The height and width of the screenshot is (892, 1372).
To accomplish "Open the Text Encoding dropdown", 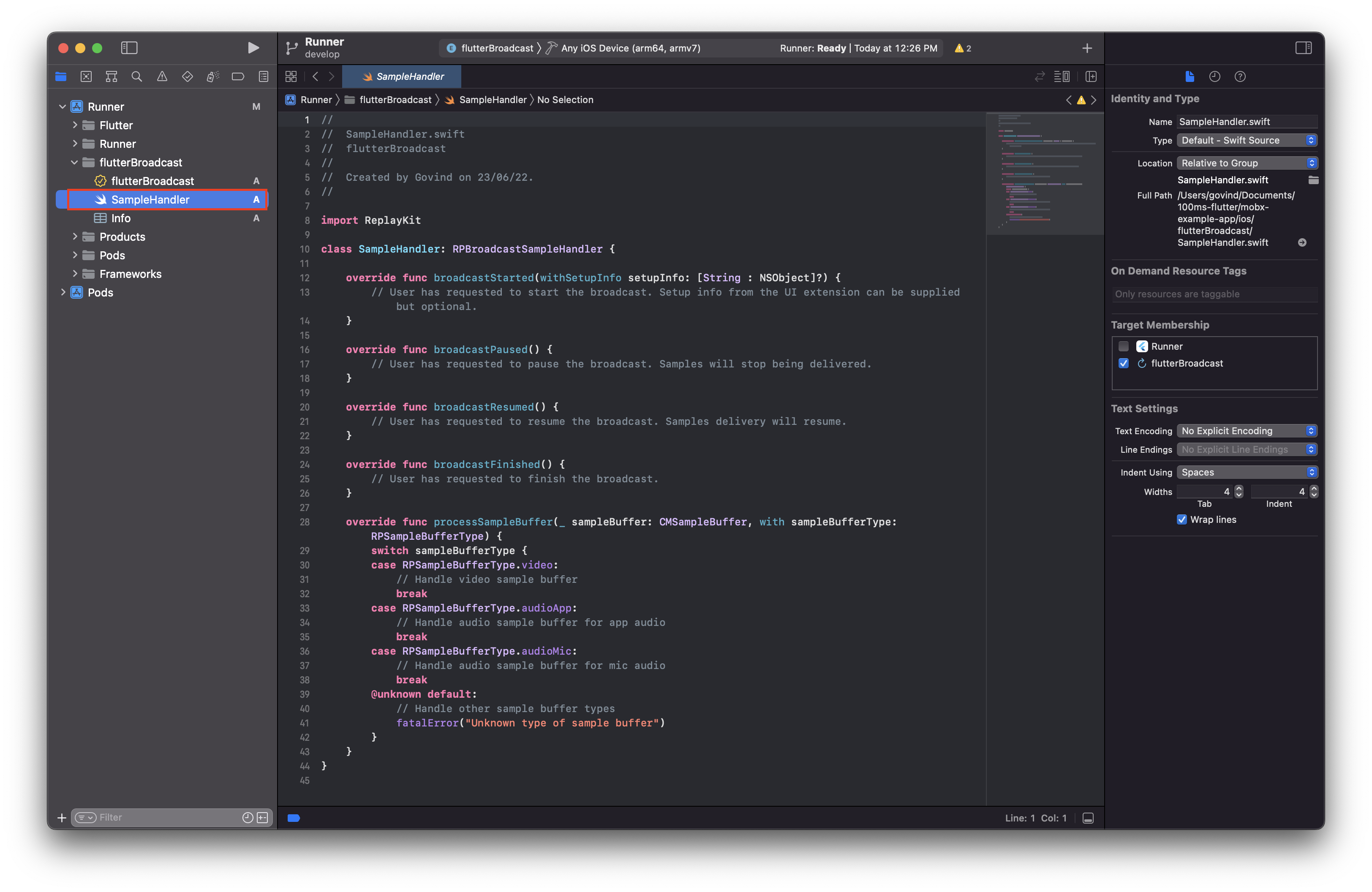I will (x=1247, y=430).
